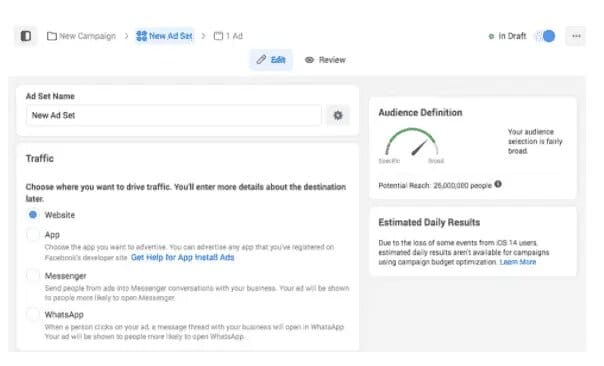Click the Edit pencil icon
604x366 pixels.
point(262,60)
